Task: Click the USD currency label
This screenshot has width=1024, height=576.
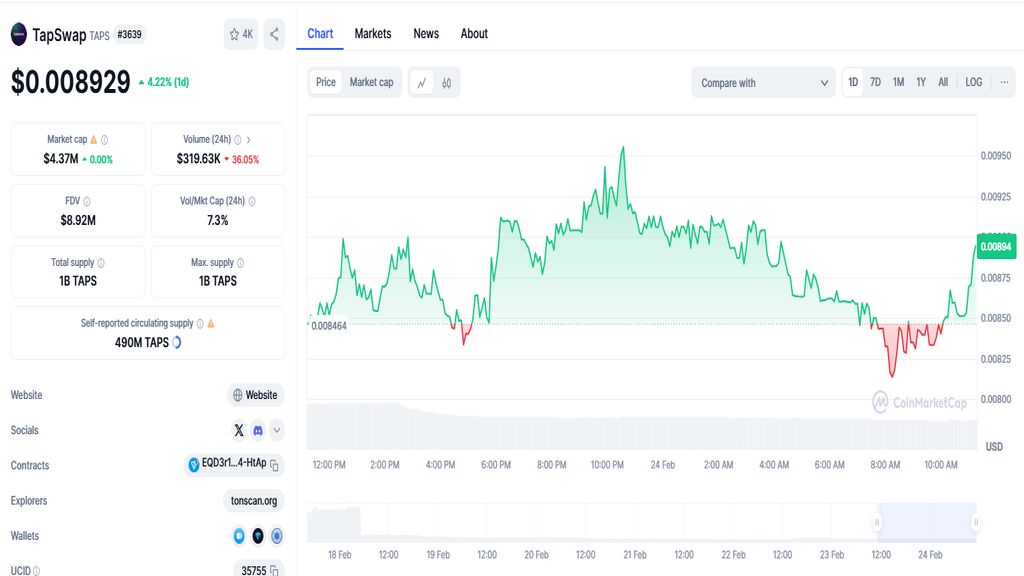Action: [x=994, y=447]
